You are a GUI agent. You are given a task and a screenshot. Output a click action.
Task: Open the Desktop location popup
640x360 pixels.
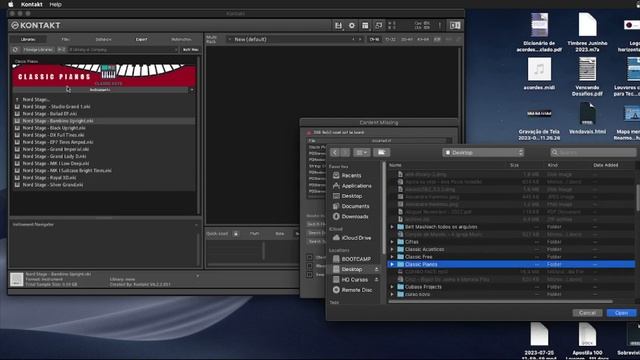pyautogui.click(x=483, y=152)
